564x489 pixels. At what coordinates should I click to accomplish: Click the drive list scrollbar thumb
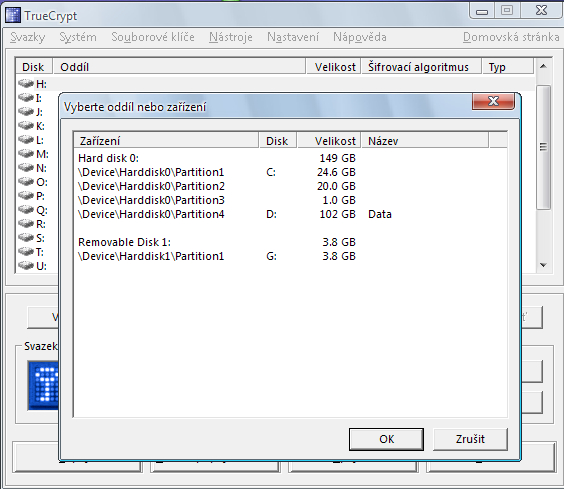pyautogui.click(x=543, y=147)
